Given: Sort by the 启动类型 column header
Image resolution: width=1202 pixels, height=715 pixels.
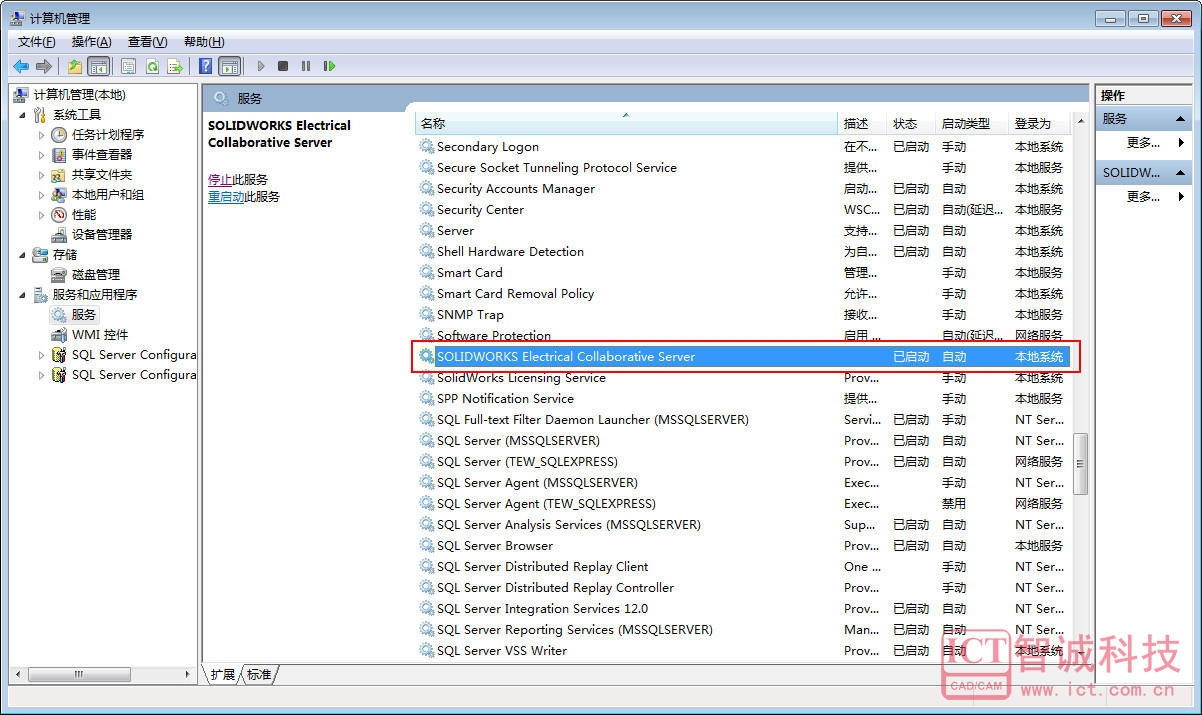Looking at the screenshot, I should coord(972,123).
